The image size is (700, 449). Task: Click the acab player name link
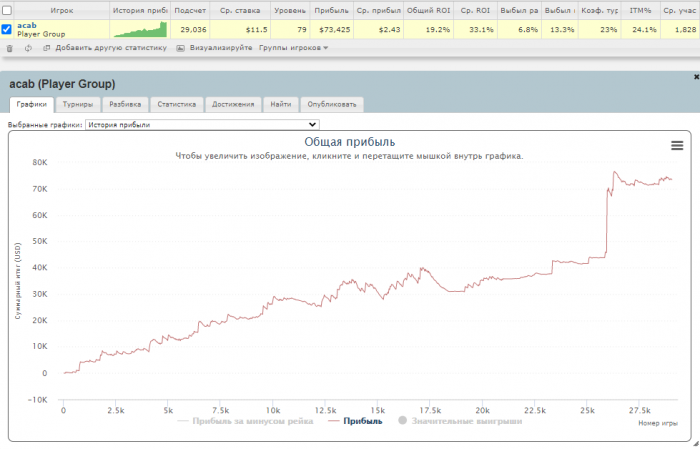coord(27,25)
